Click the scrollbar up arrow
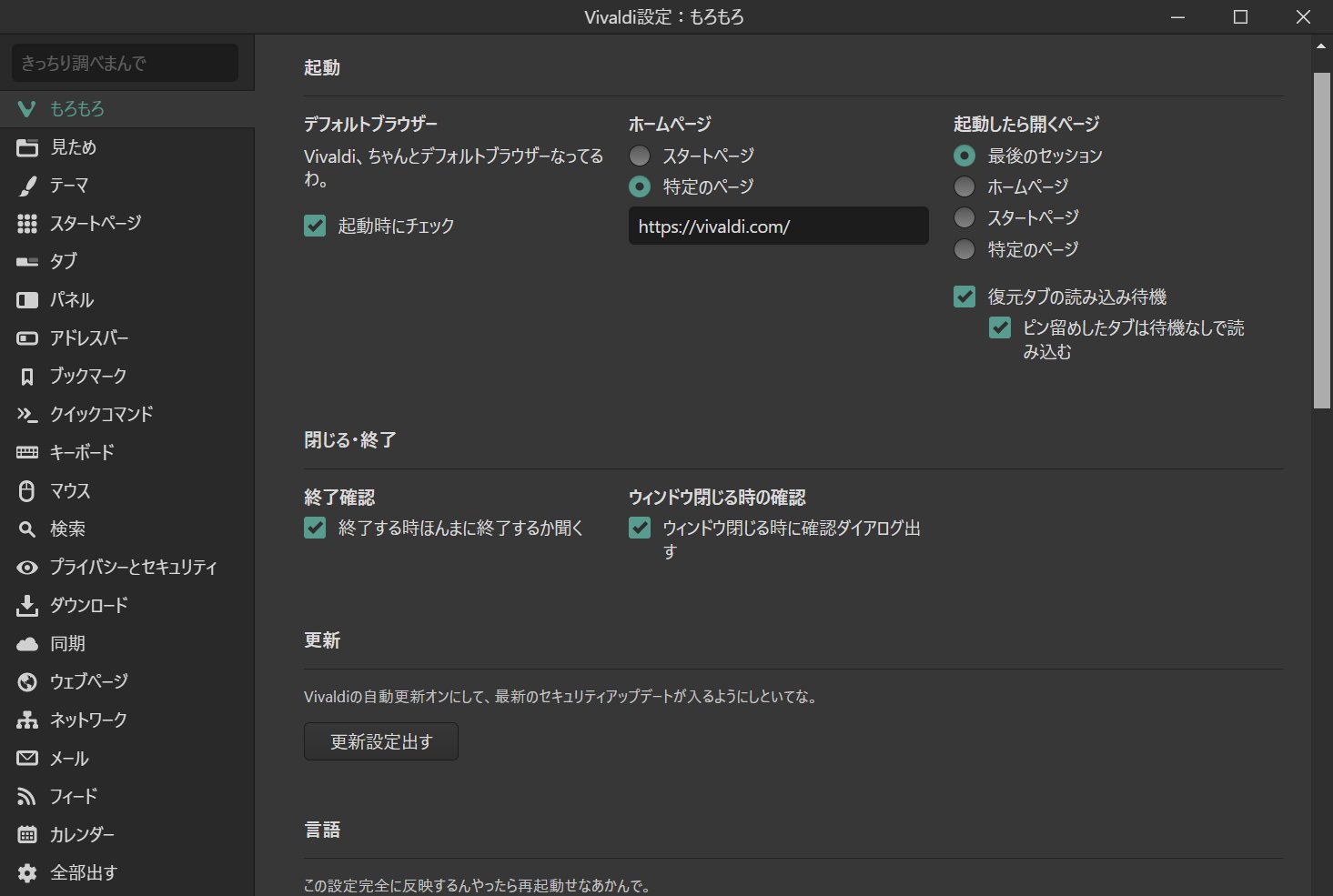Image resolution: width=1333 pixels, height=896 pixels. 1322,45
